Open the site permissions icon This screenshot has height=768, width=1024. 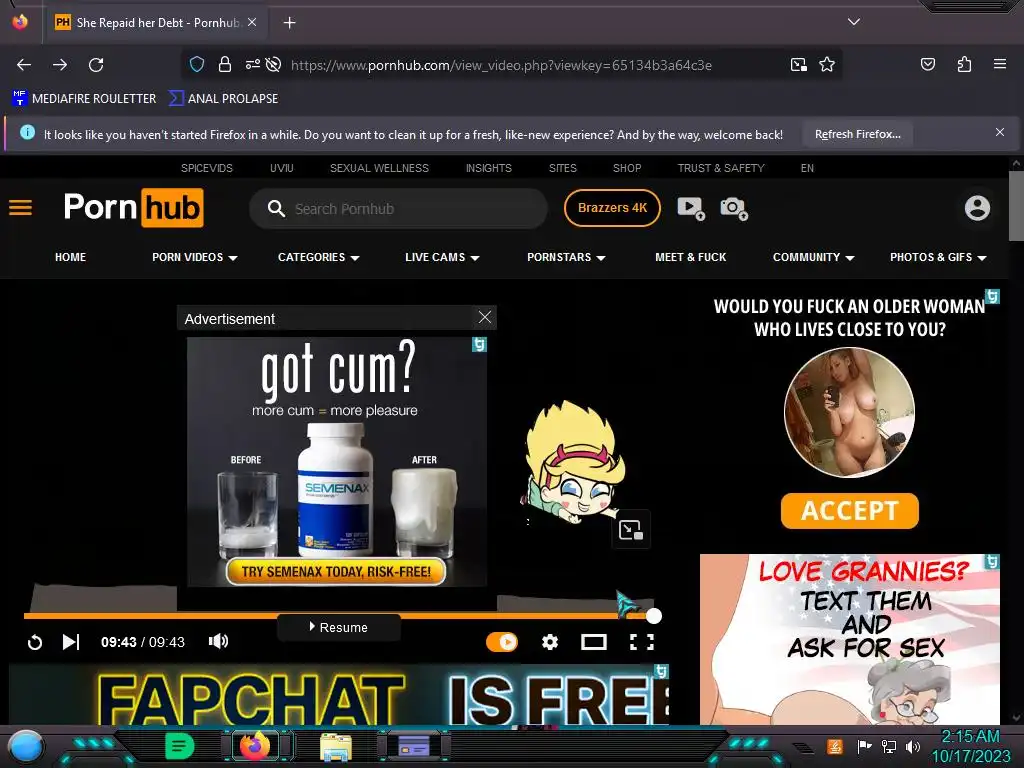(253, 65)
